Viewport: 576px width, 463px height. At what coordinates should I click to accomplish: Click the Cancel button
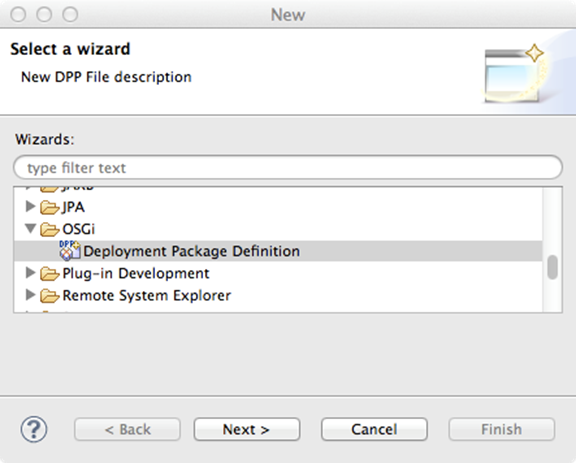point(374,429)
